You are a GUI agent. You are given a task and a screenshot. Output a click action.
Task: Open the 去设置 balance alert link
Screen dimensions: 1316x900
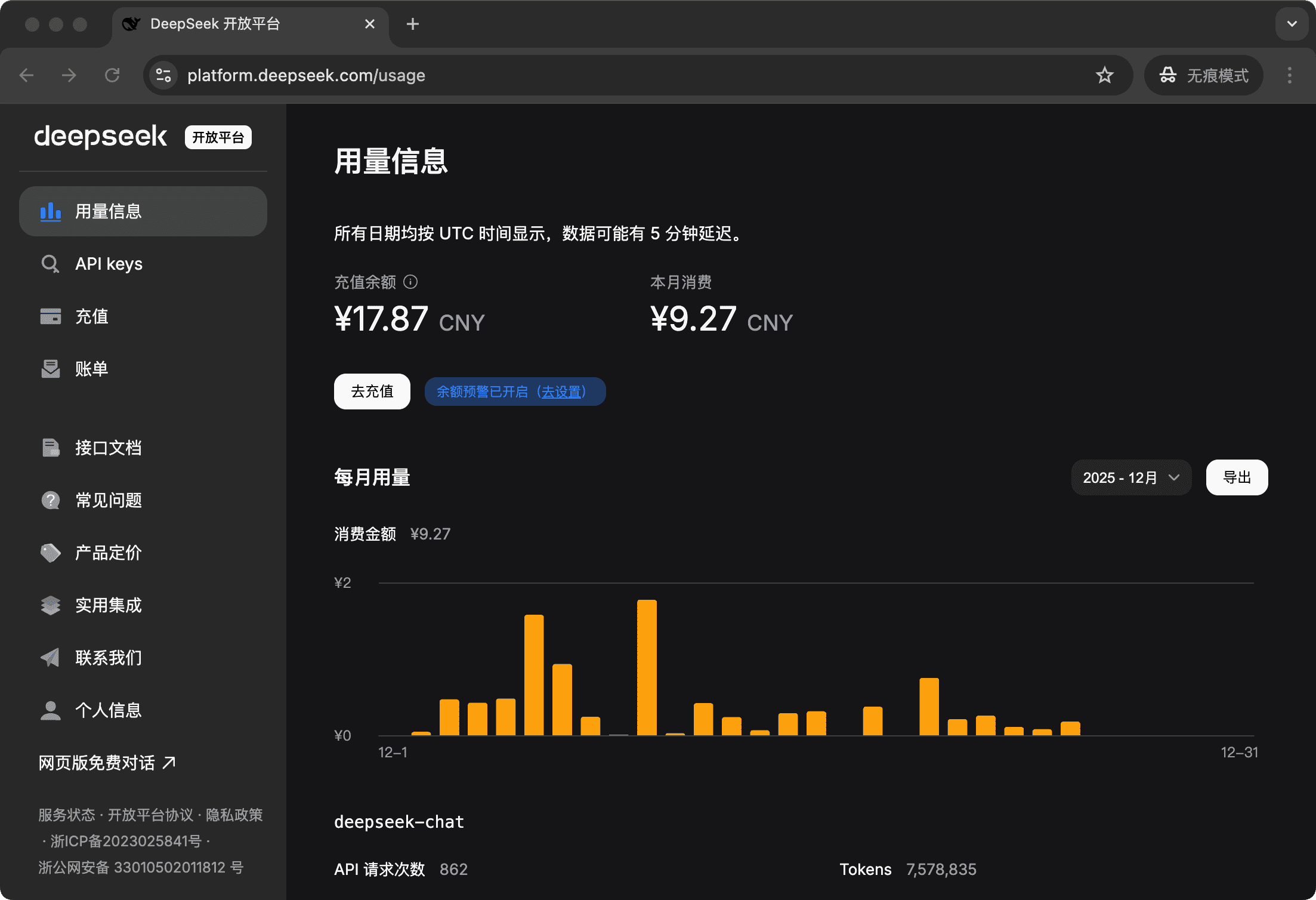pyautogui.click(x=561, y=392)
